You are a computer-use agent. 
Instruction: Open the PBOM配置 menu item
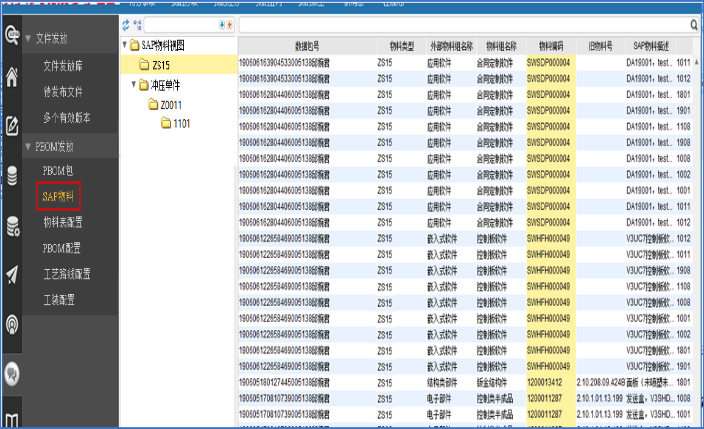[x=62, y=248]
